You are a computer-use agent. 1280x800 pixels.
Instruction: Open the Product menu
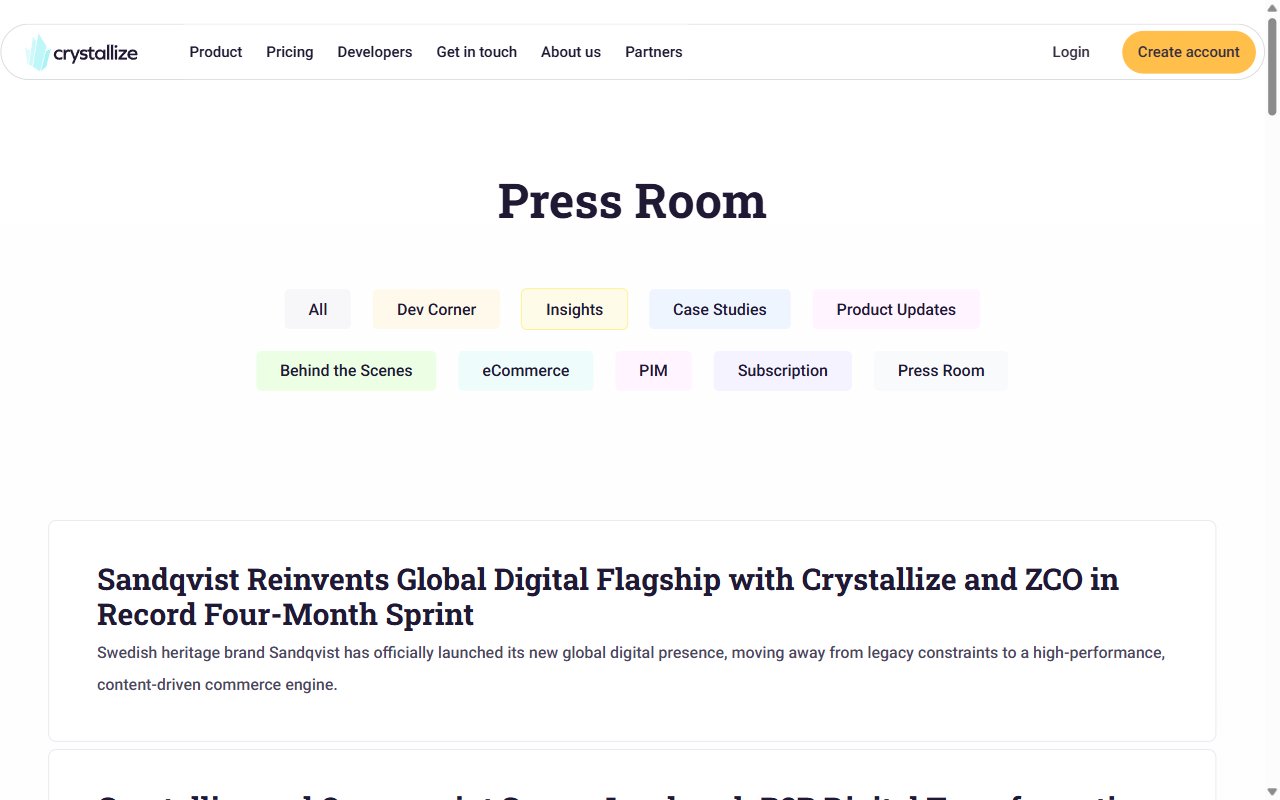click(x=216, y=52)
